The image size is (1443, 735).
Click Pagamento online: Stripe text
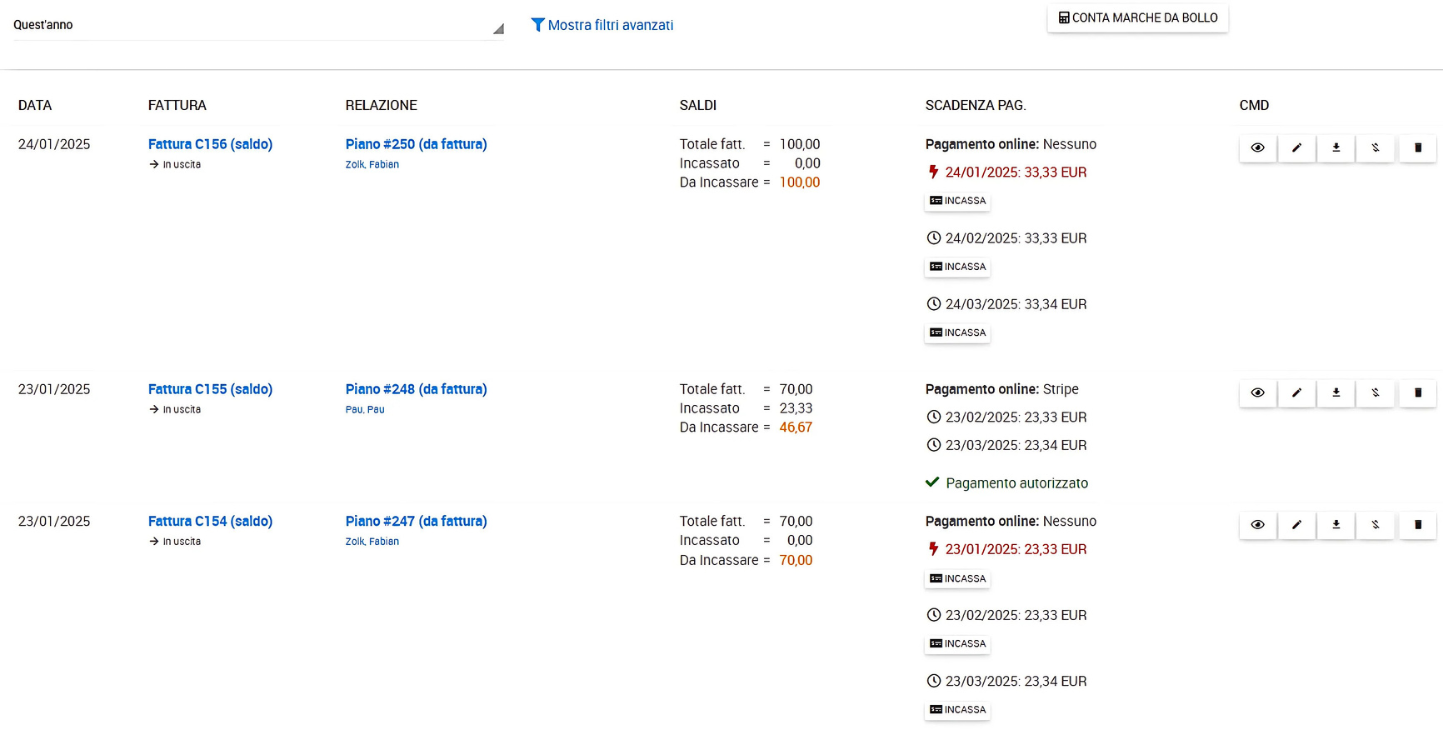click(1002, 389)
